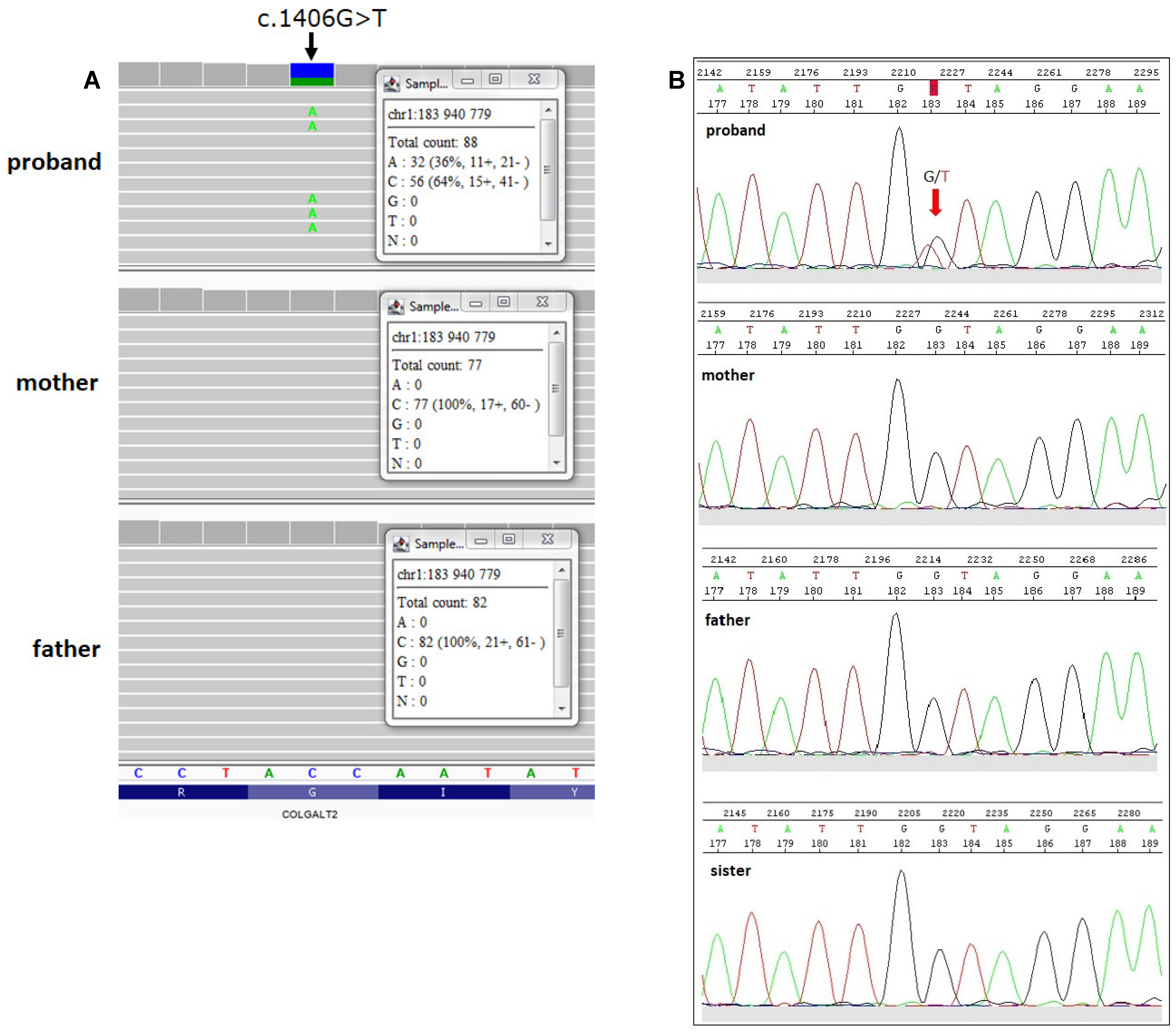
Task: Click scrollbar thumb in father popup
Action: tap(561, 633)
